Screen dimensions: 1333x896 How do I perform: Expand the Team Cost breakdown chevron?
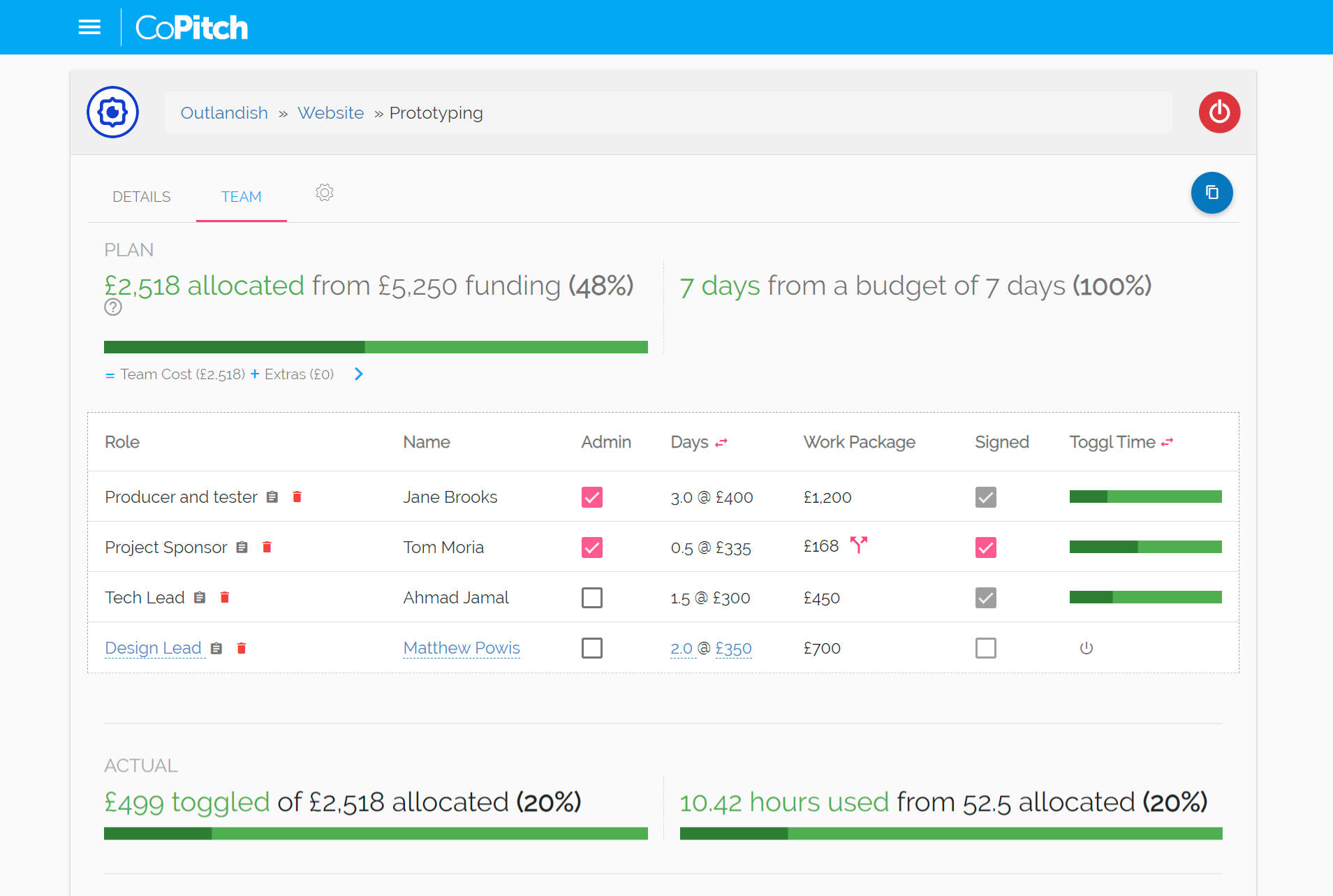358,374
